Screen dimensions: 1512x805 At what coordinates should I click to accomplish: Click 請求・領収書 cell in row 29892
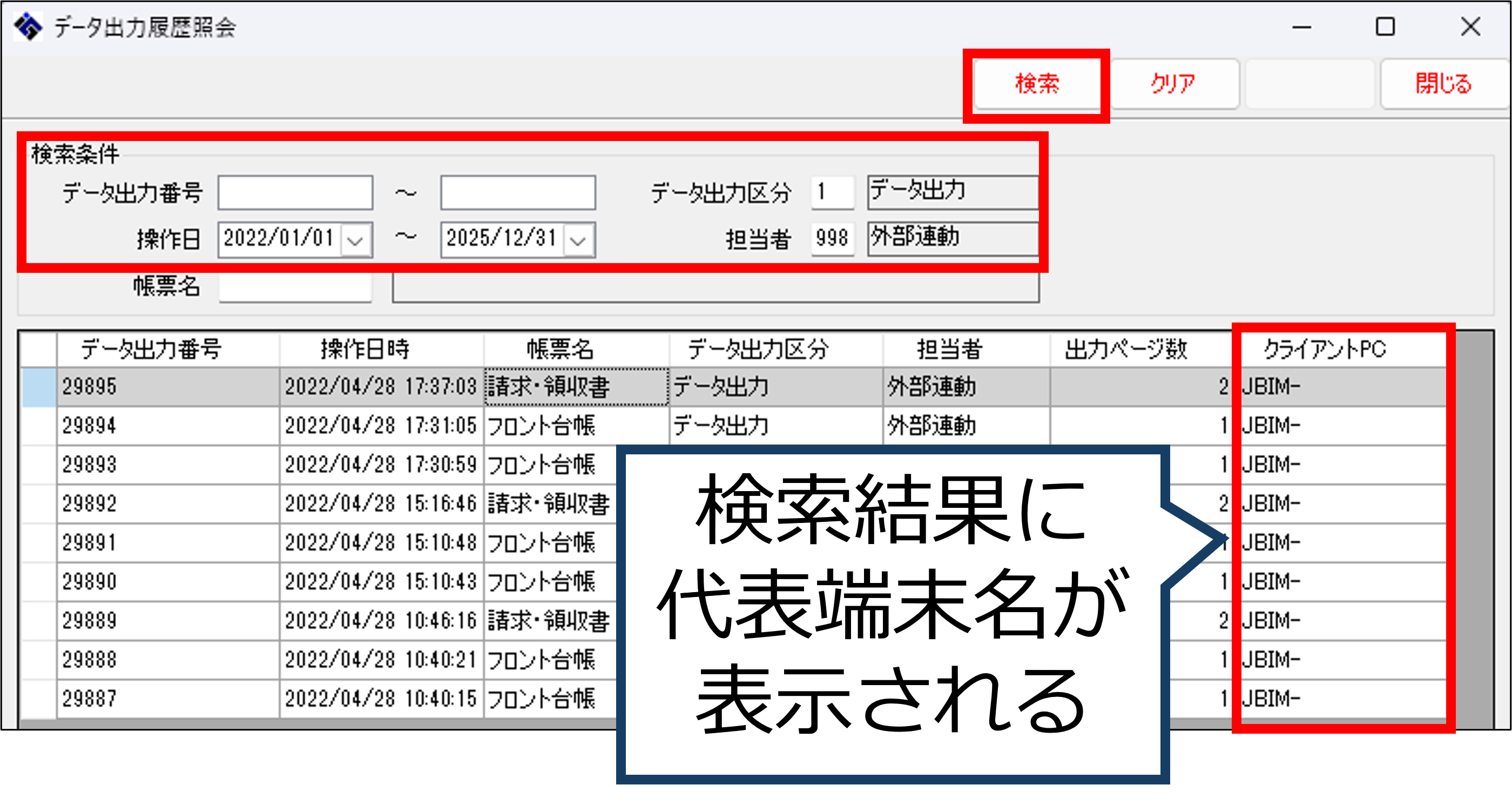(549, 504)
